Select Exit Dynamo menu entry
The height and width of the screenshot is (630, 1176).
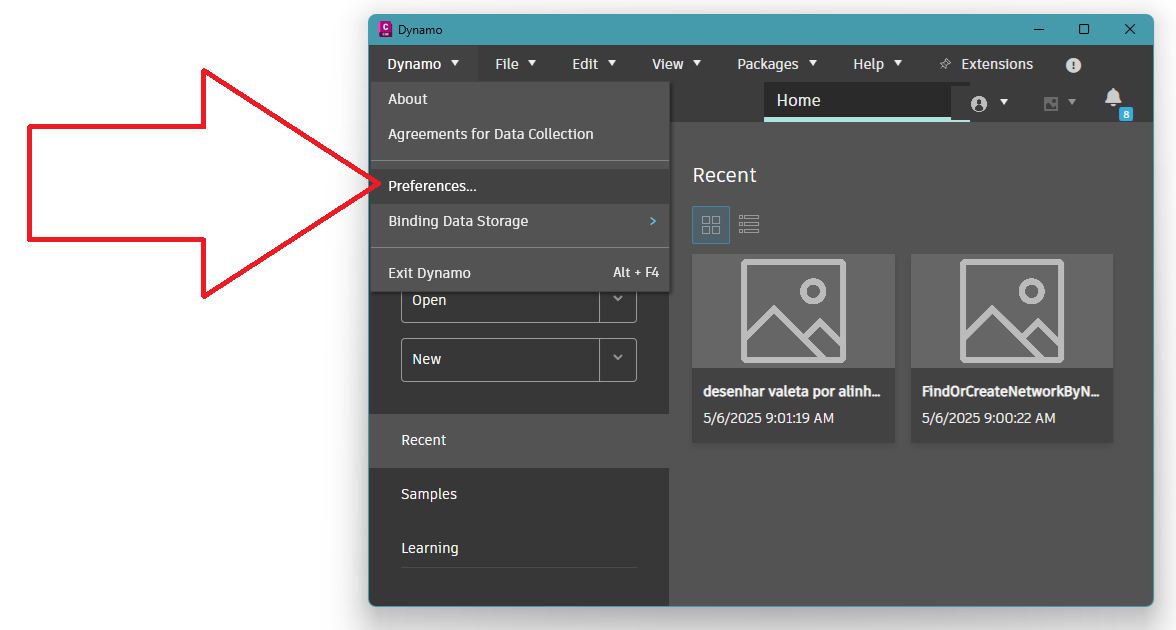[520, 273]
